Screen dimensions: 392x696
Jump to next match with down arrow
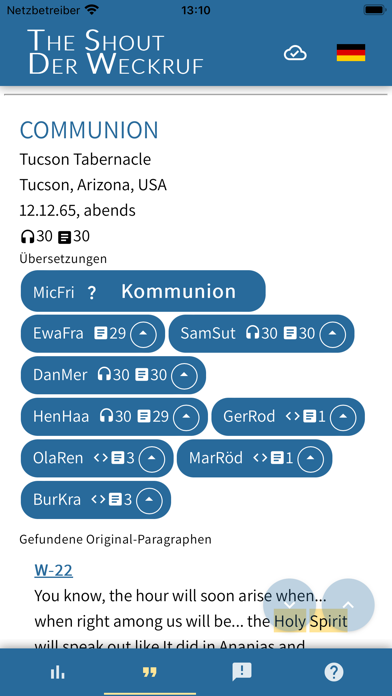(x=289, y=605)
